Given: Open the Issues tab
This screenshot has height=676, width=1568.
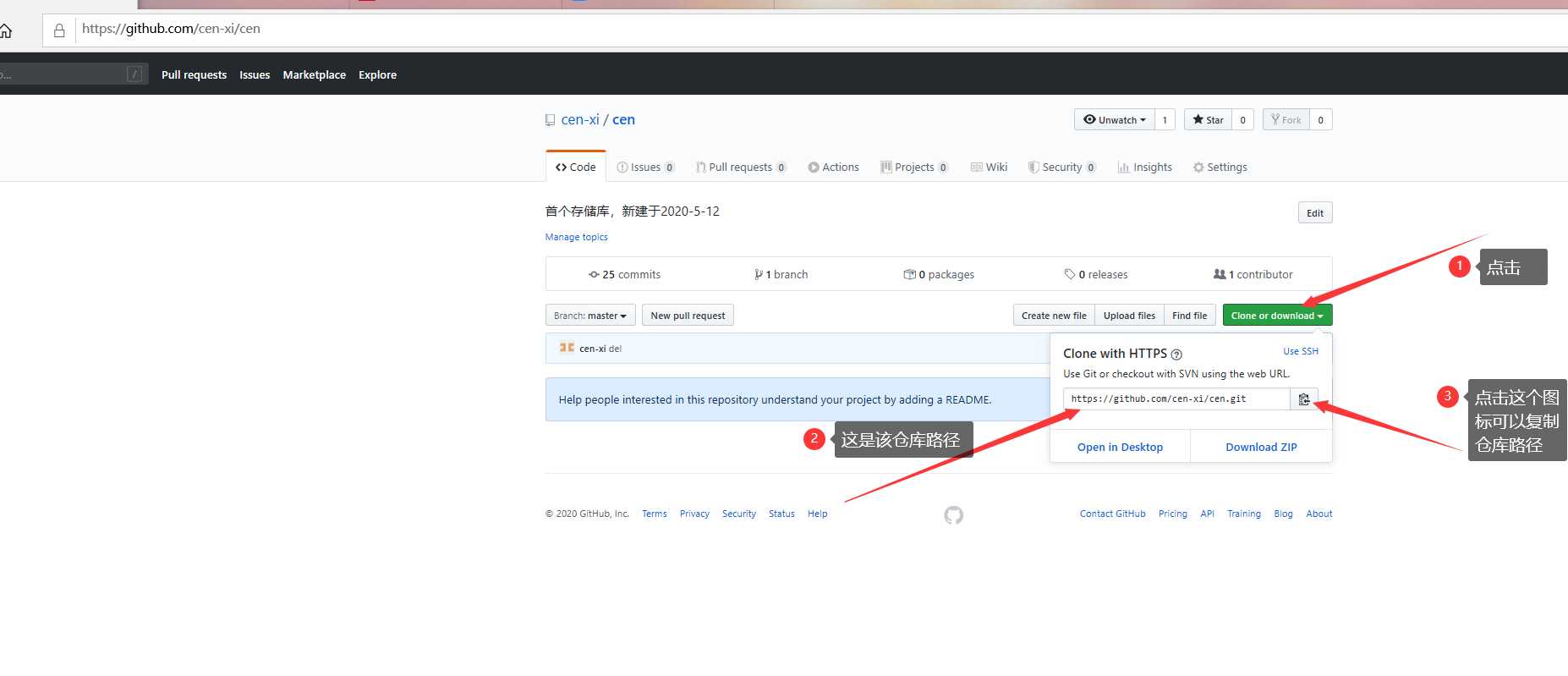Looking at the screenshot, I should point(645,168).
